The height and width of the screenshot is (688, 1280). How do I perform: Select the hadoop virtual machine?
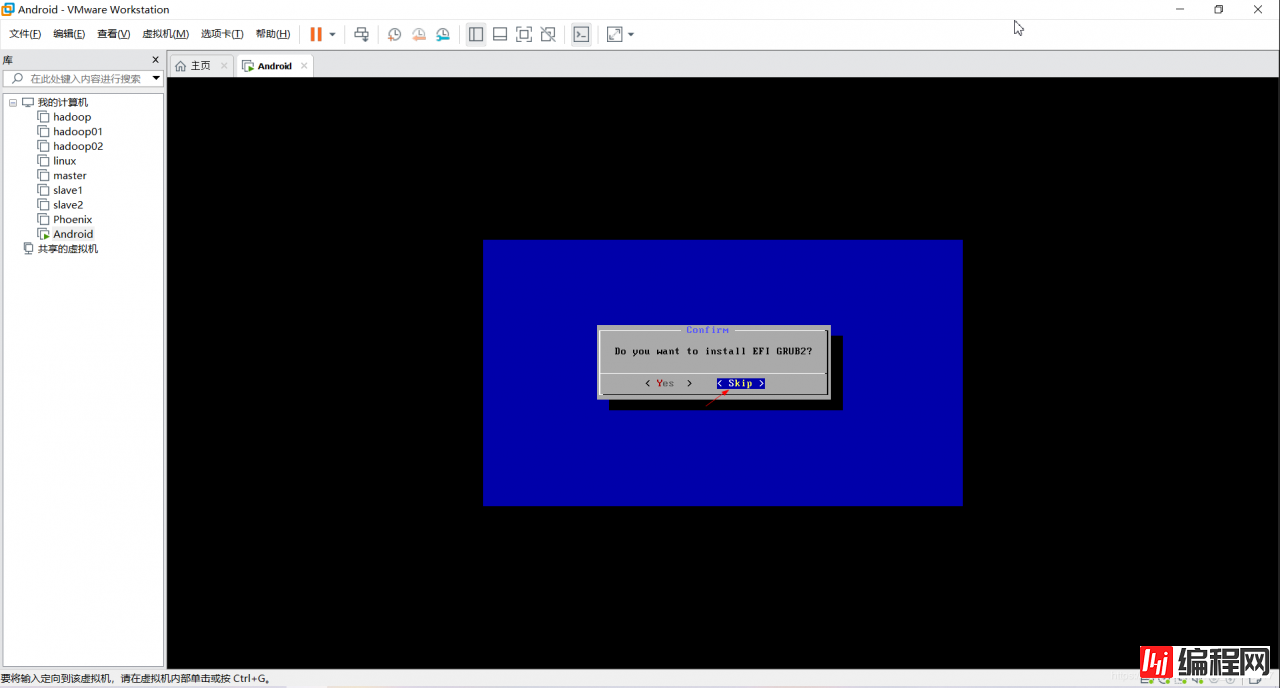coord(72,117)
